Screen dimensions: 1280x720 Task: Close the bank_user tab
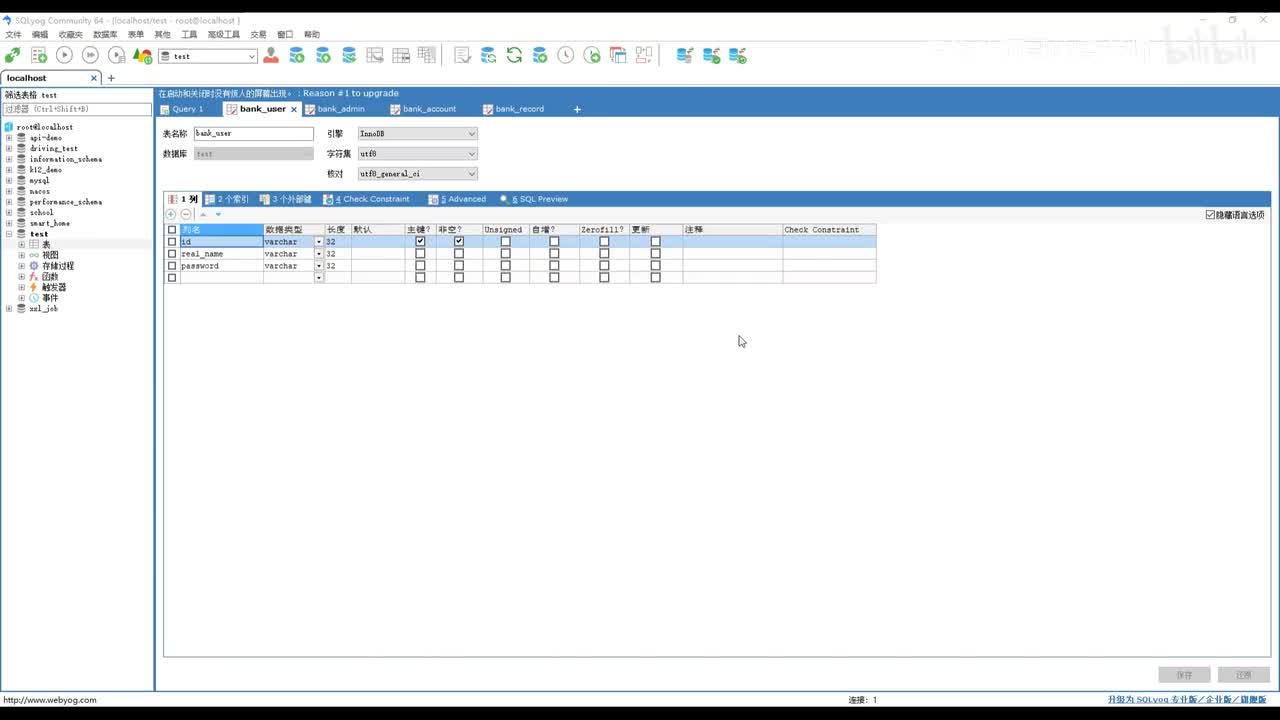[x=294, y=109]
